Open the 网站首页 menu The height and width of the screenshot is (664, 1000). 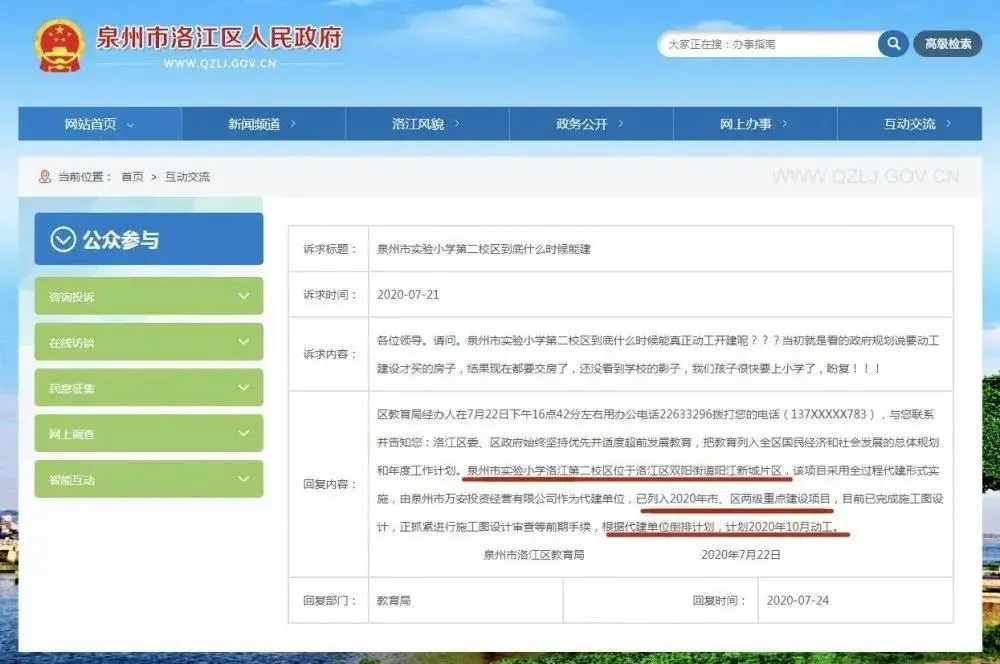[x=99, y=124]
